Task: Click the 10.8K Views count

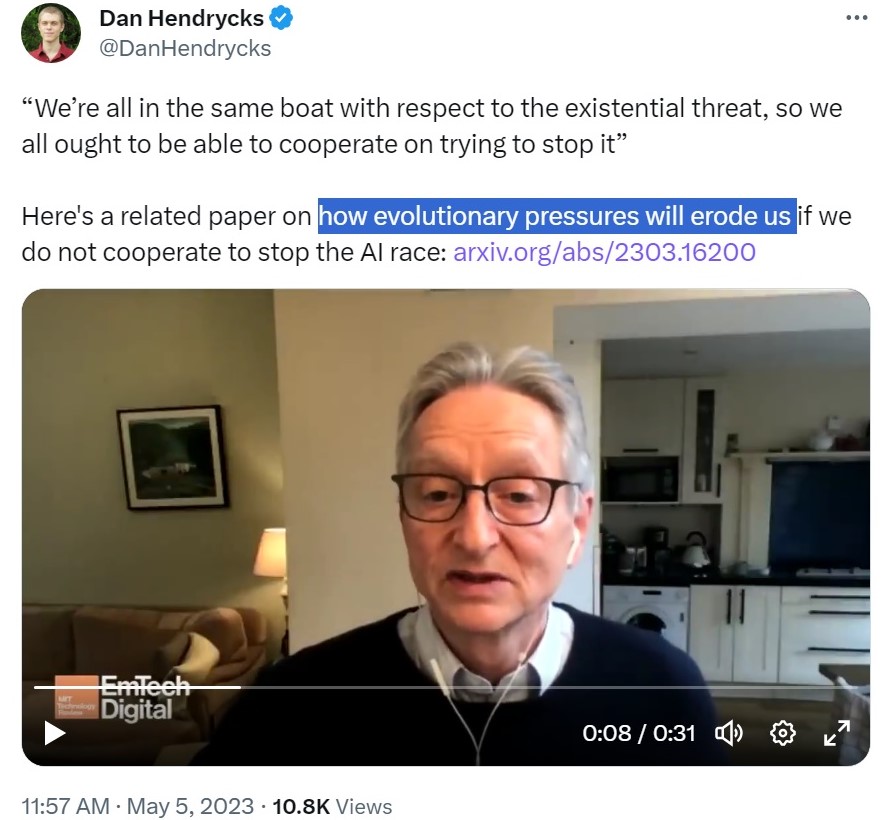Action: (x=332, y=806)
